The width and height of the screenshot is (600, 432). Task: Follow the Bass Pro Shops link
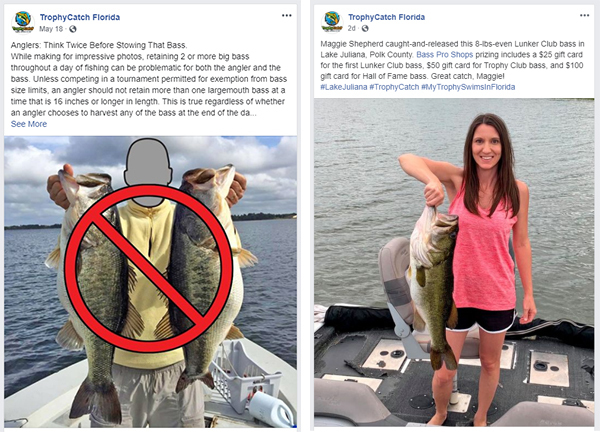coord(445,55)
